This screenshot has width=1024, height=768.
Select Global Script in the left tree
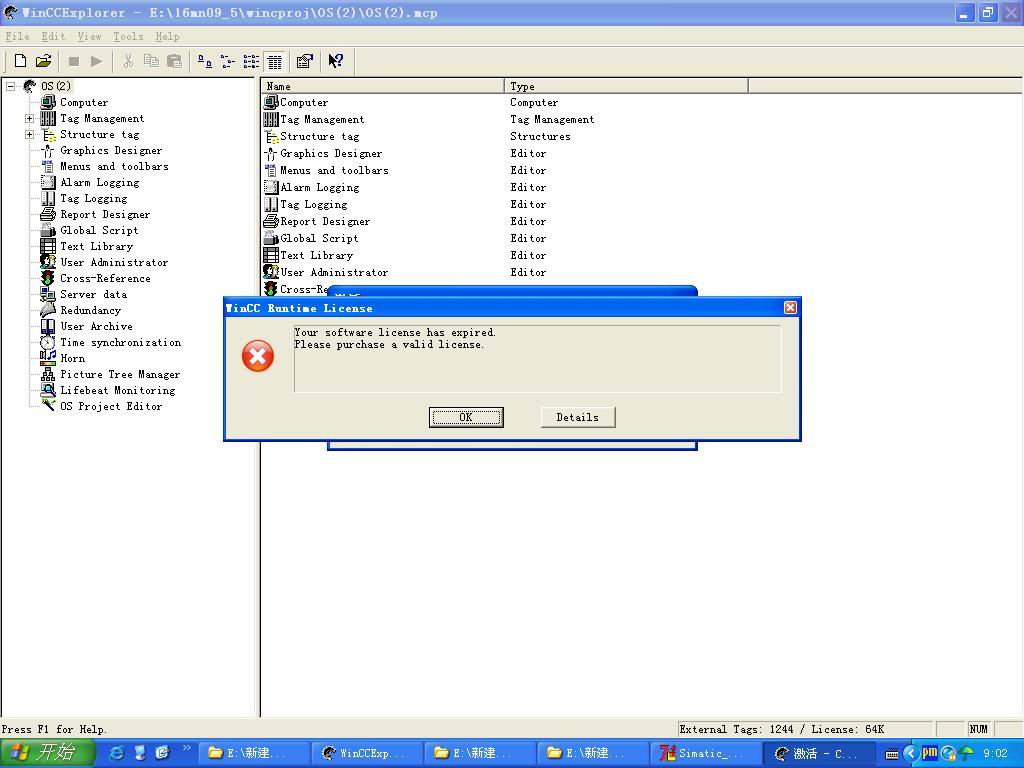[x=99, y=231]
